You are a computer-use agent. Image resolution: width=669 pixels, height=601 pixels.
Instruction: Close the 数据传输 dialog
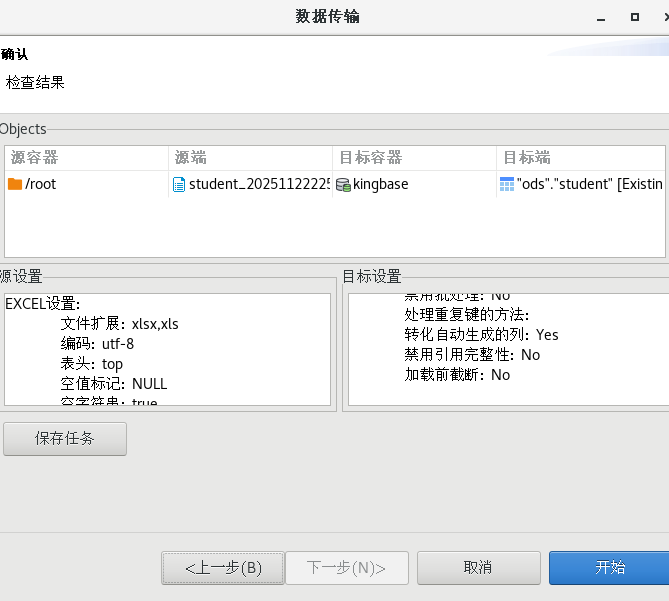(x=664, y=17)
